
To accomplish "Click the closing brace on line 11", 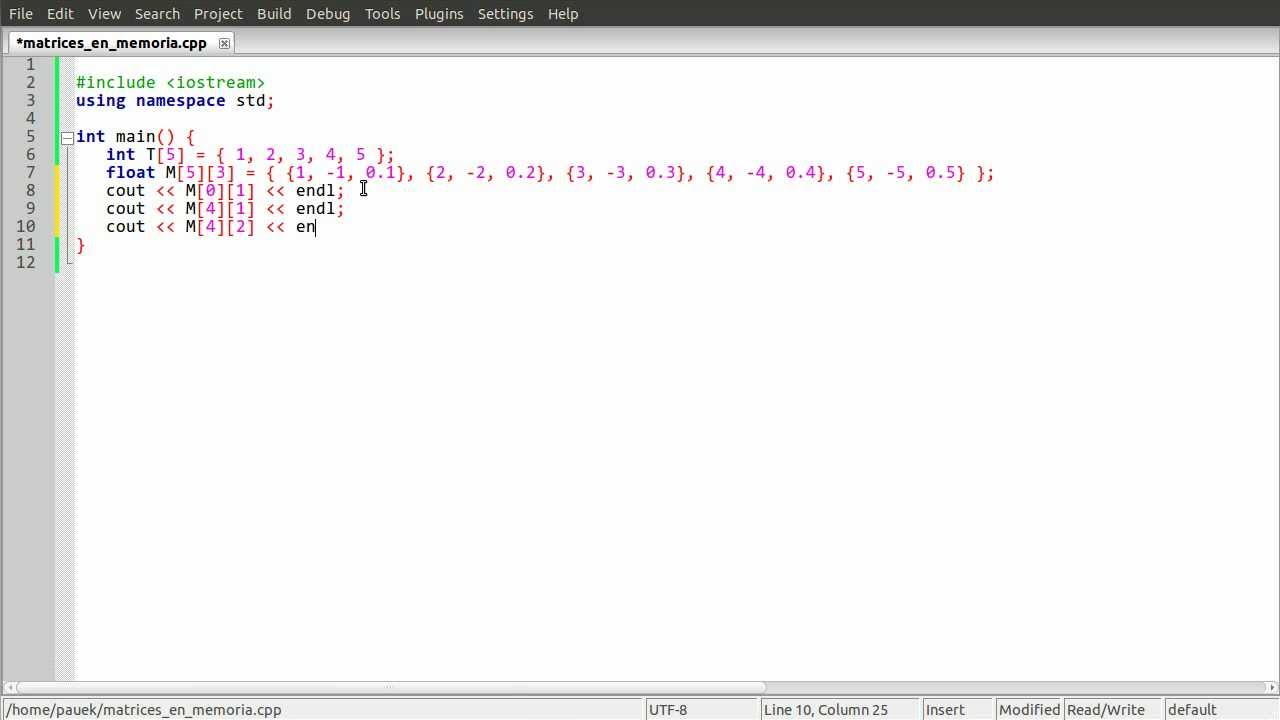I will (x=81, y=245).
